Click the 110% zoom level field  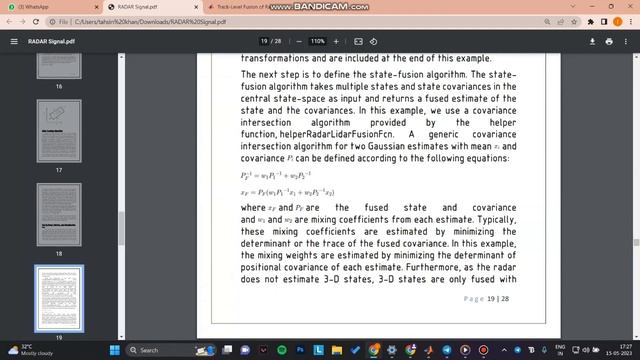coord(318,41)
